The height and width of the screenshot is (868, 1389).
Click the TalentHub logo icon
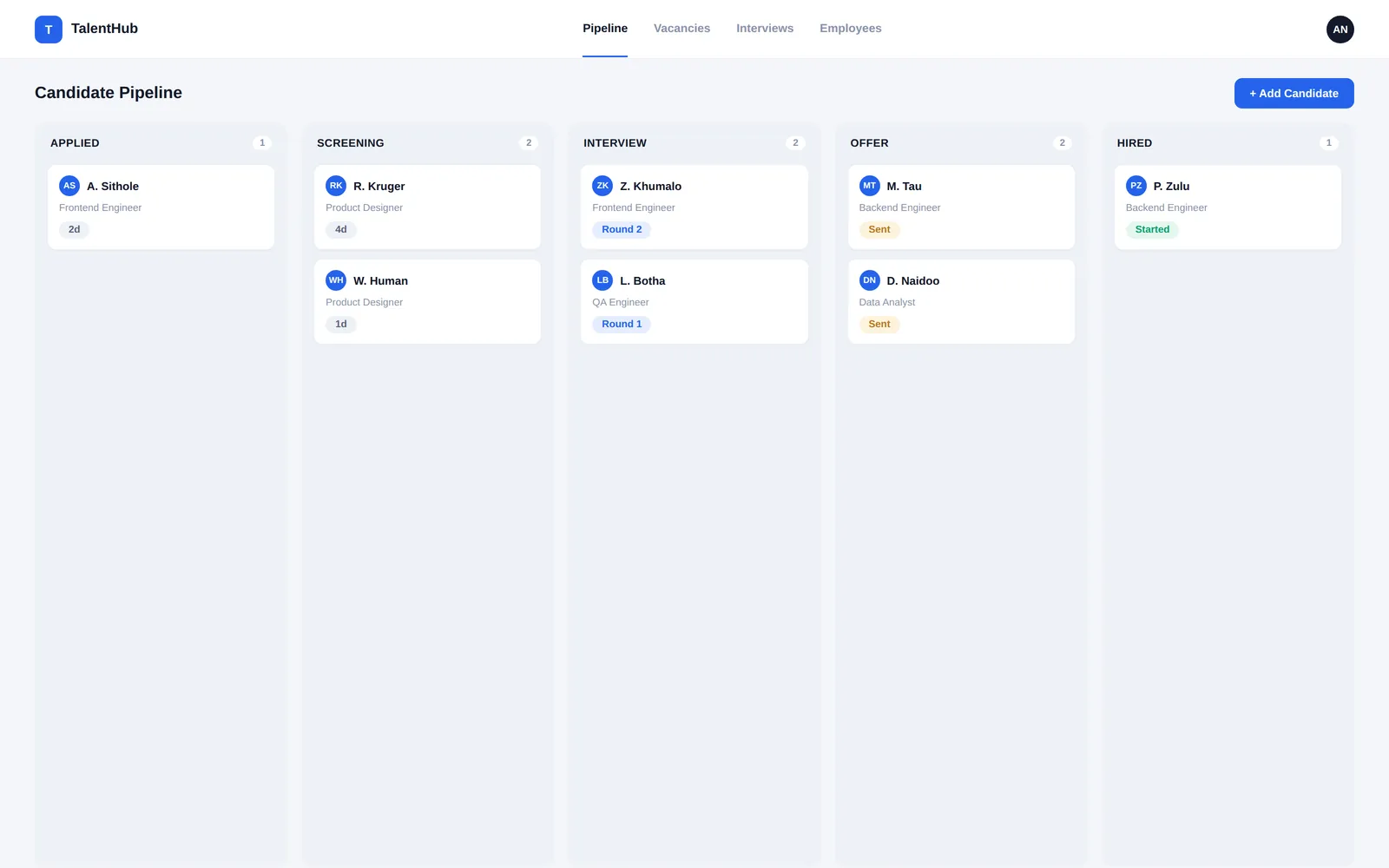tap(49, 30)
